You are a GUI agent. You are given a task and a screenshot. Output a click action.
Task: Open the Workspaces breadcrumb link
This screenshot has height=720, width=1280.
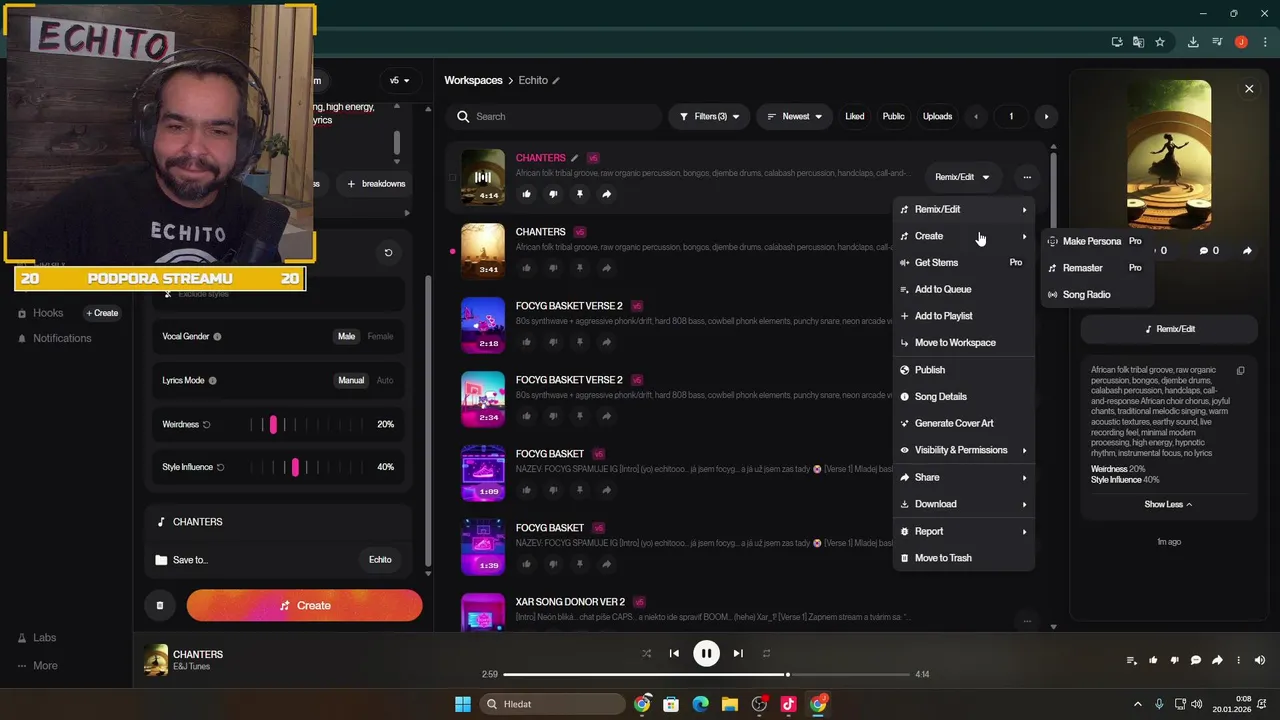point(473,81)
